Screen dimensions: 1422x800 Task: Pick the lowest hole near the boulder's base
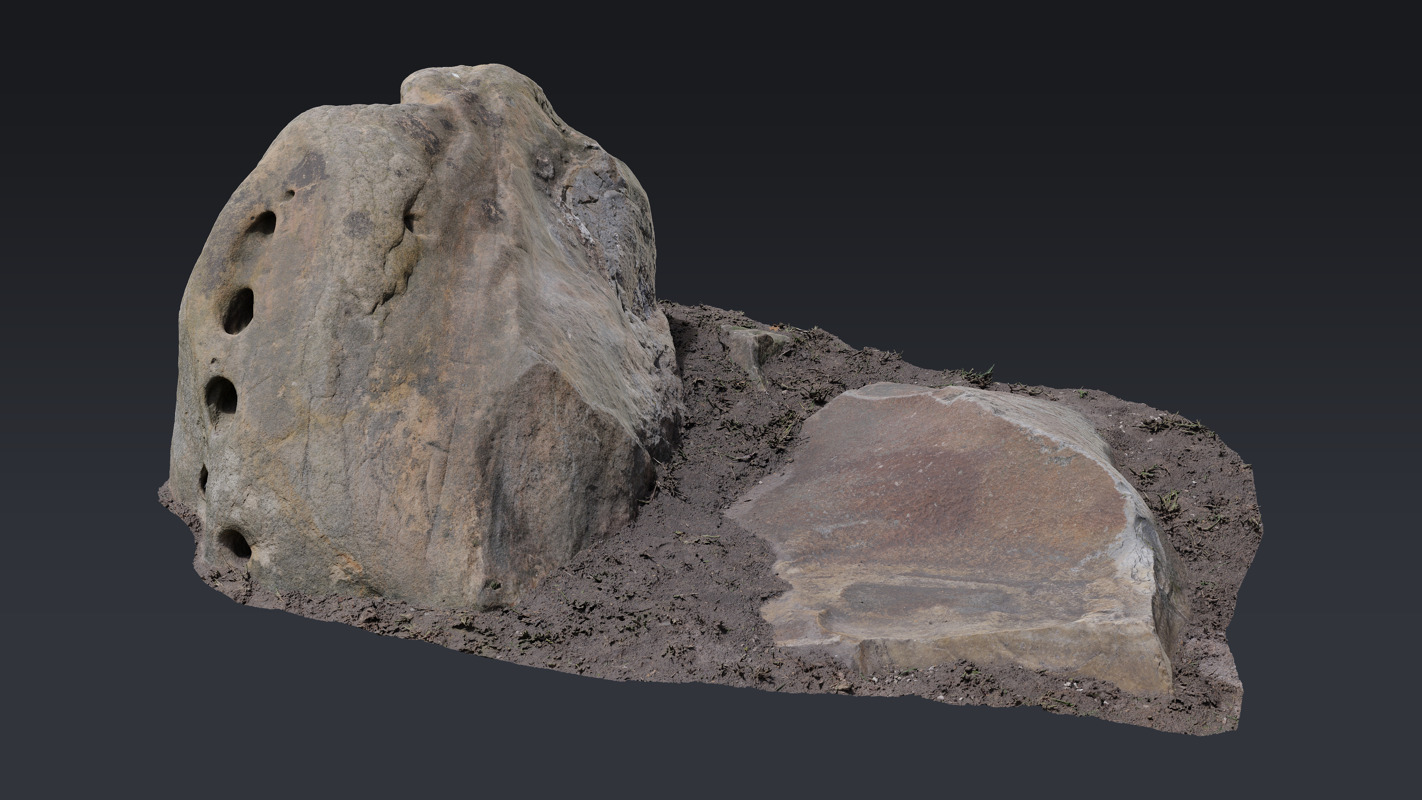235,543
